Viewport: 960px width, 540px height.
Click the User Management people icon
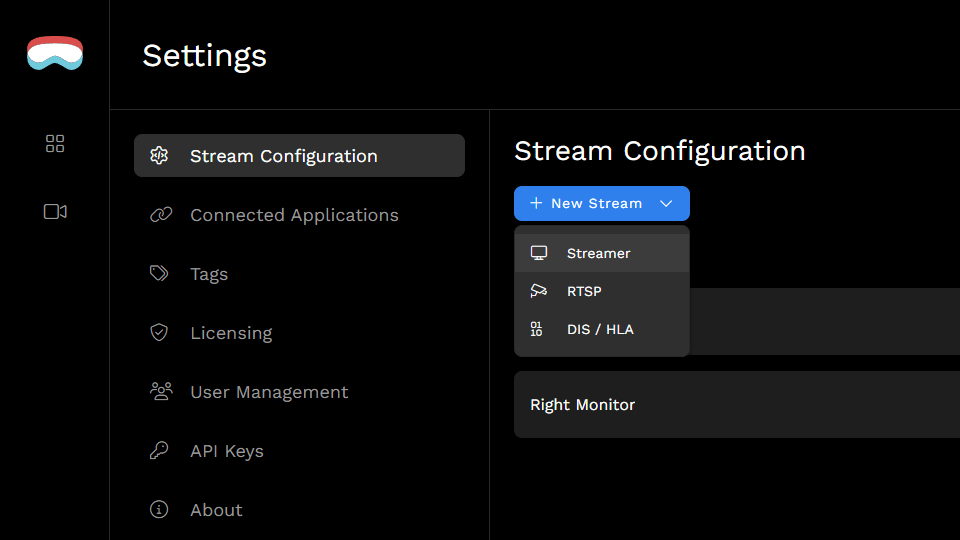coord(161,391)
